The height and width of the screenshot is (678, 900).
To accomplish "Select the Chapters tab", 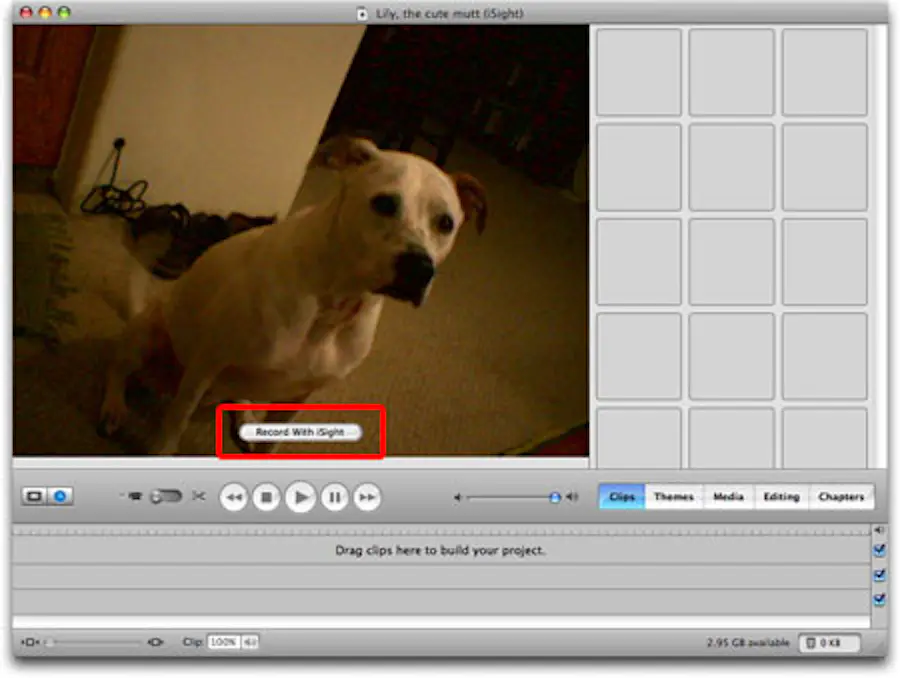I will (x=841, y=496).
